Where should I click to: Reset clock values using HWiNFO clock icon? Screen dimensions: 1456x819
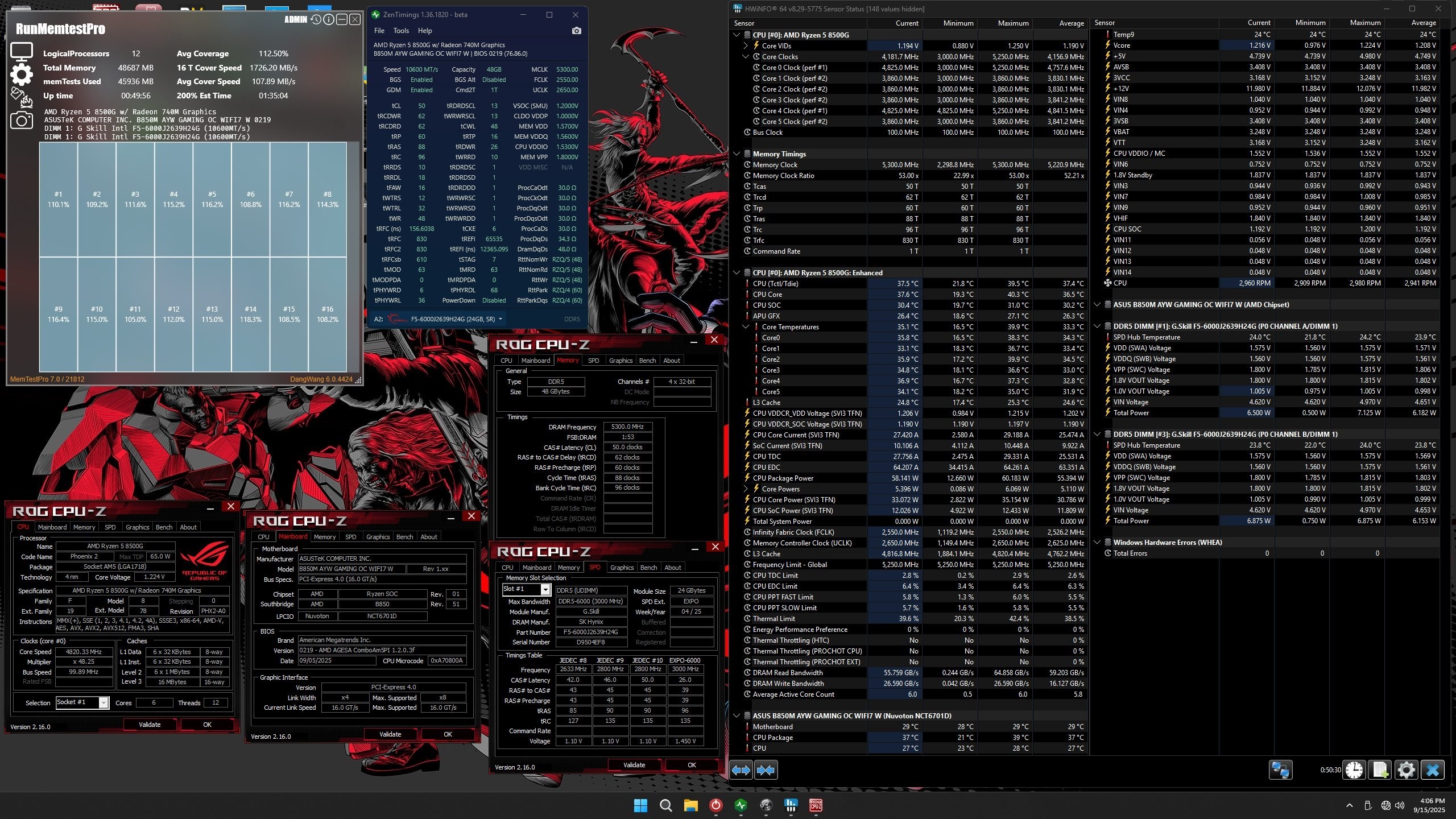(x=1354, y=770)
